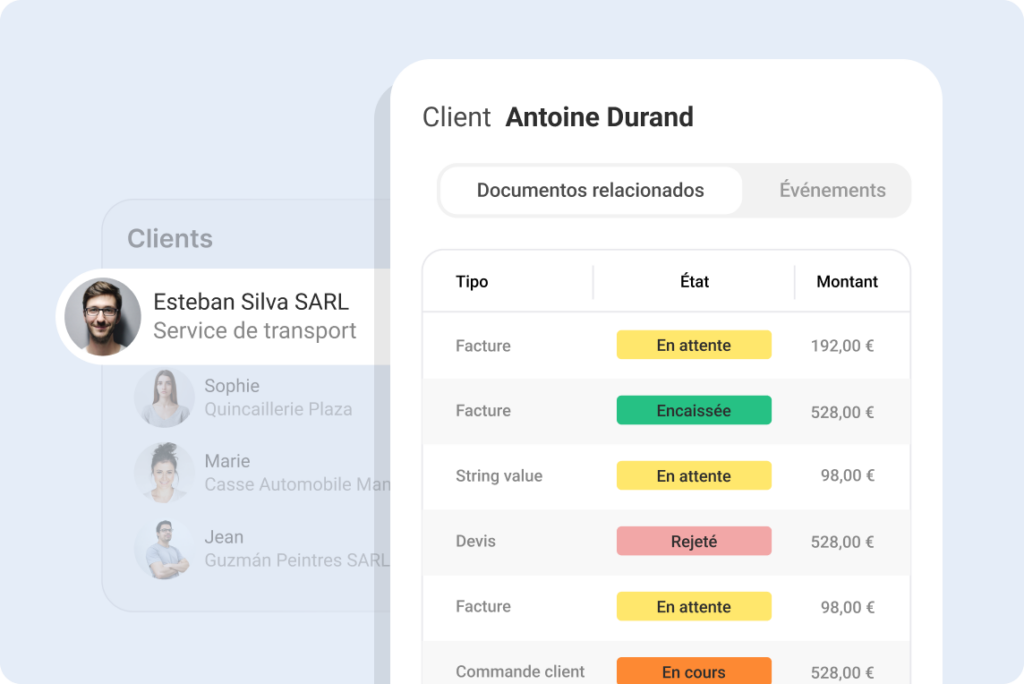Image resolution: width=1024 pixels, height=684 pixels.
Task: Click the red Rejeté status badge
Action: 694,541
